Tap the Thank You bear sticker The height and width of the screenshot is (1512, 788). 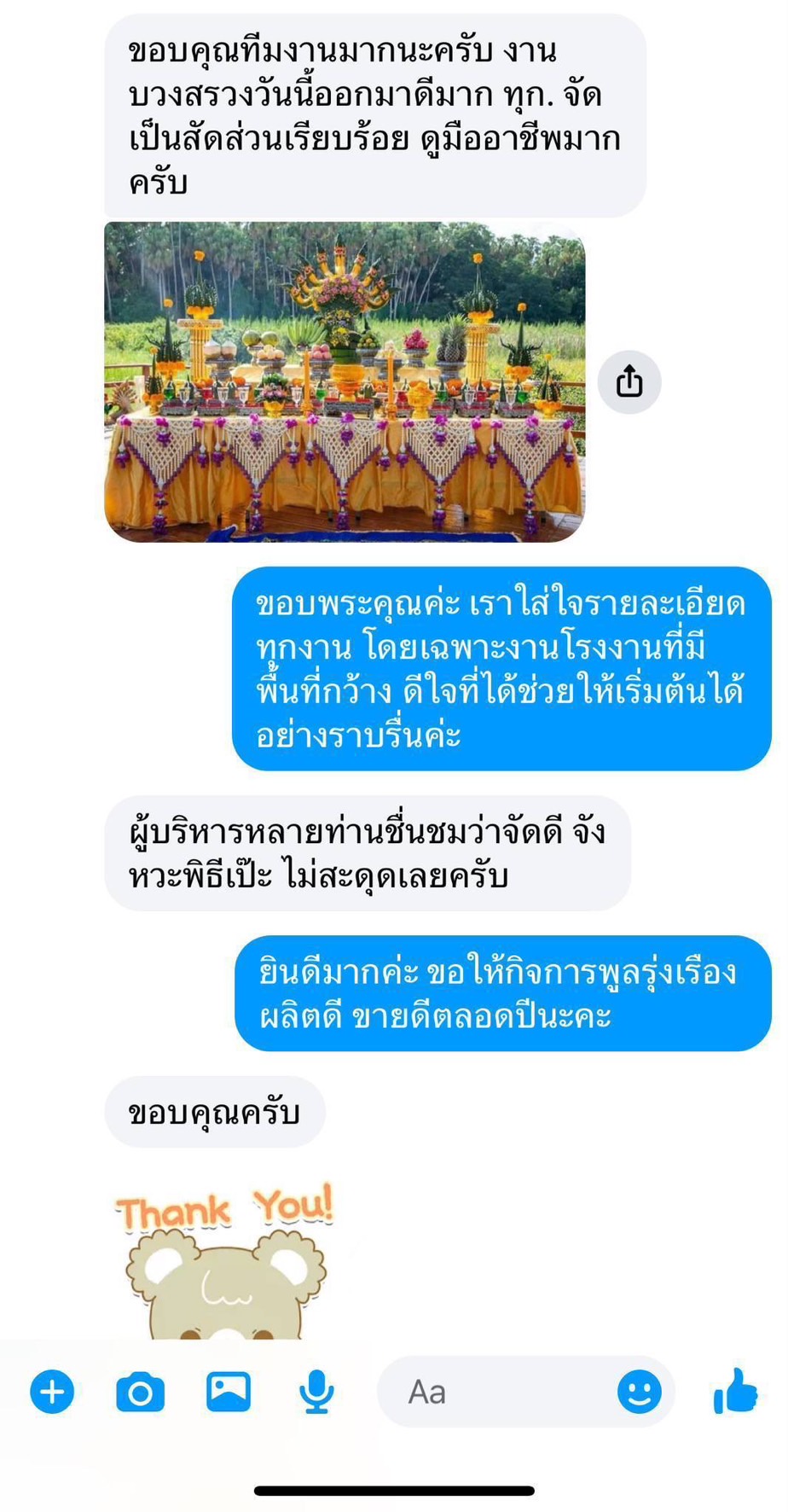click(225, 1260)
